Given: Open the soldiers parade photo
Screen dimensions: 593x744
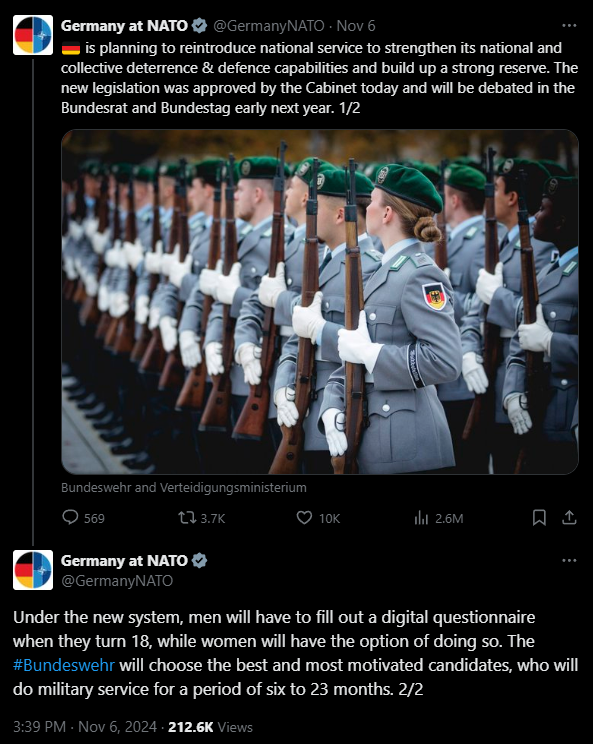Looking at the screenshot, I should (320, 302).
